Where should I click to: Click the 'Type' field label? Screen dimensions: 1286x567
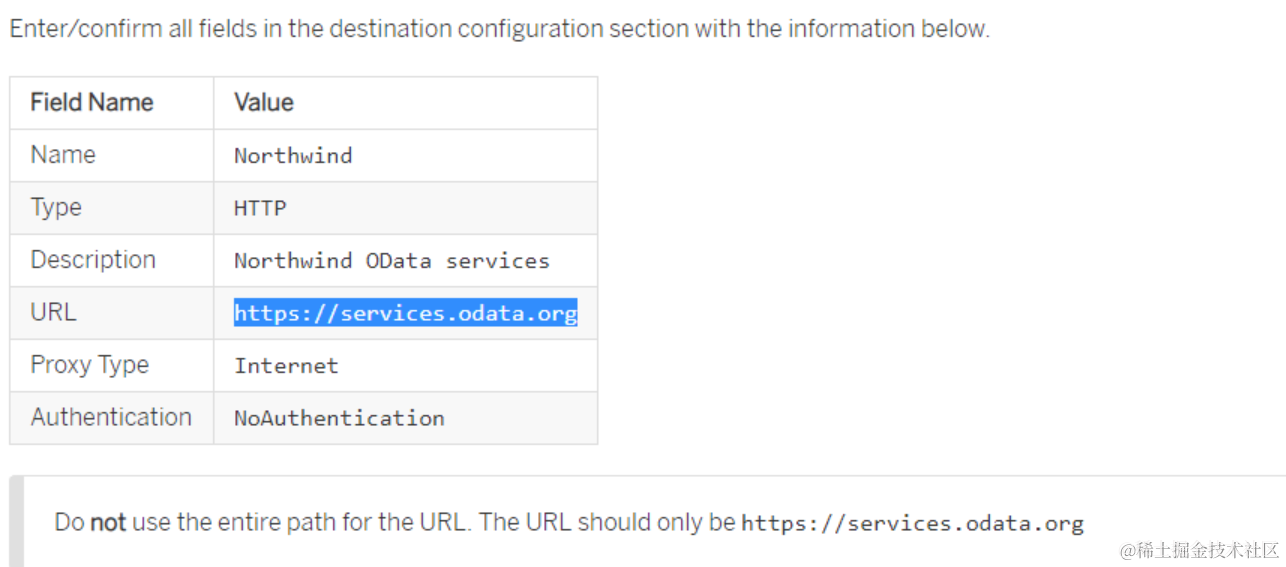pyautogui.click(x=56, y=207)
